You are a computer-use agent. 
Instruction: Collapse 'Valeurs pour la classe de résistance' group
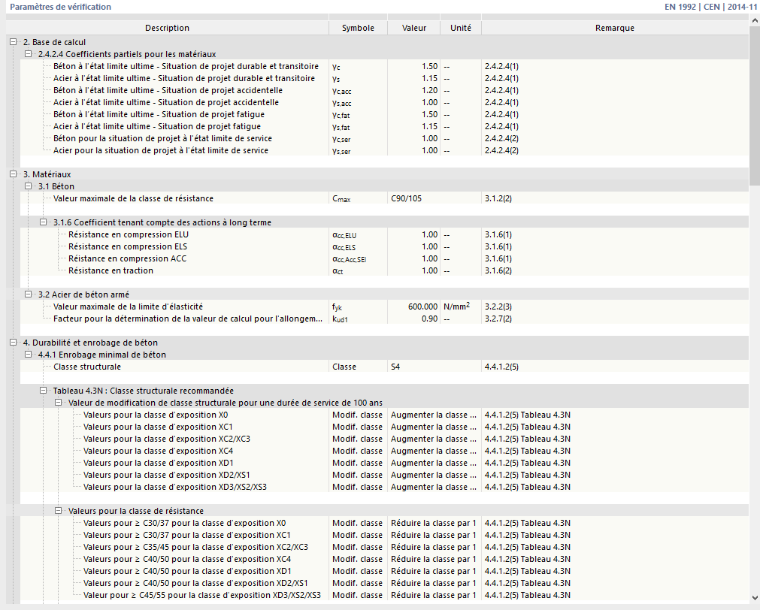point(59,511)
